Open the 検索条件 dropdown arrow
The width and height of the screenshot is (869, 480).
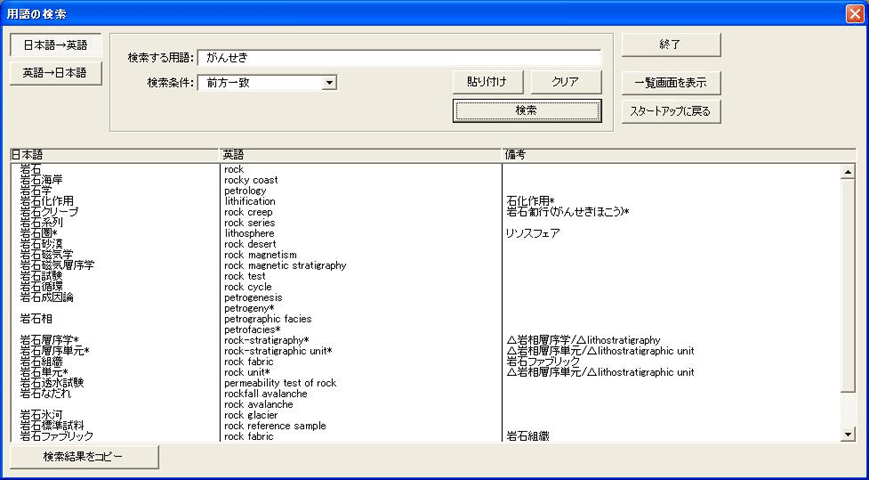329,82
